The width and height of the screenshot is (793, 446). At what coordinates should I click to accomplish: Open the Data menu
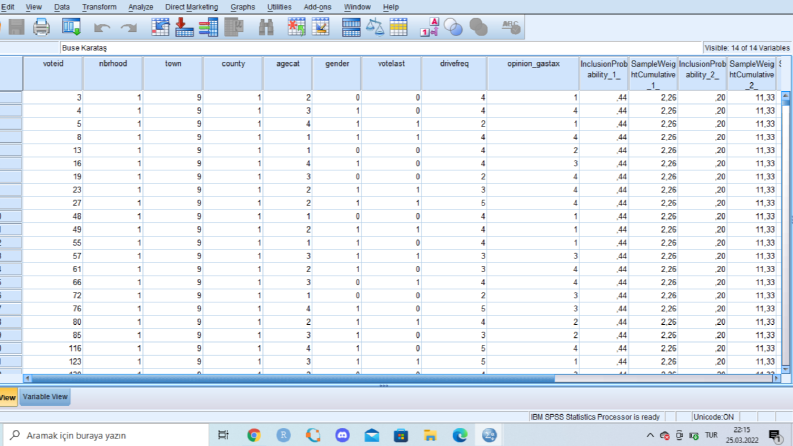62,7
